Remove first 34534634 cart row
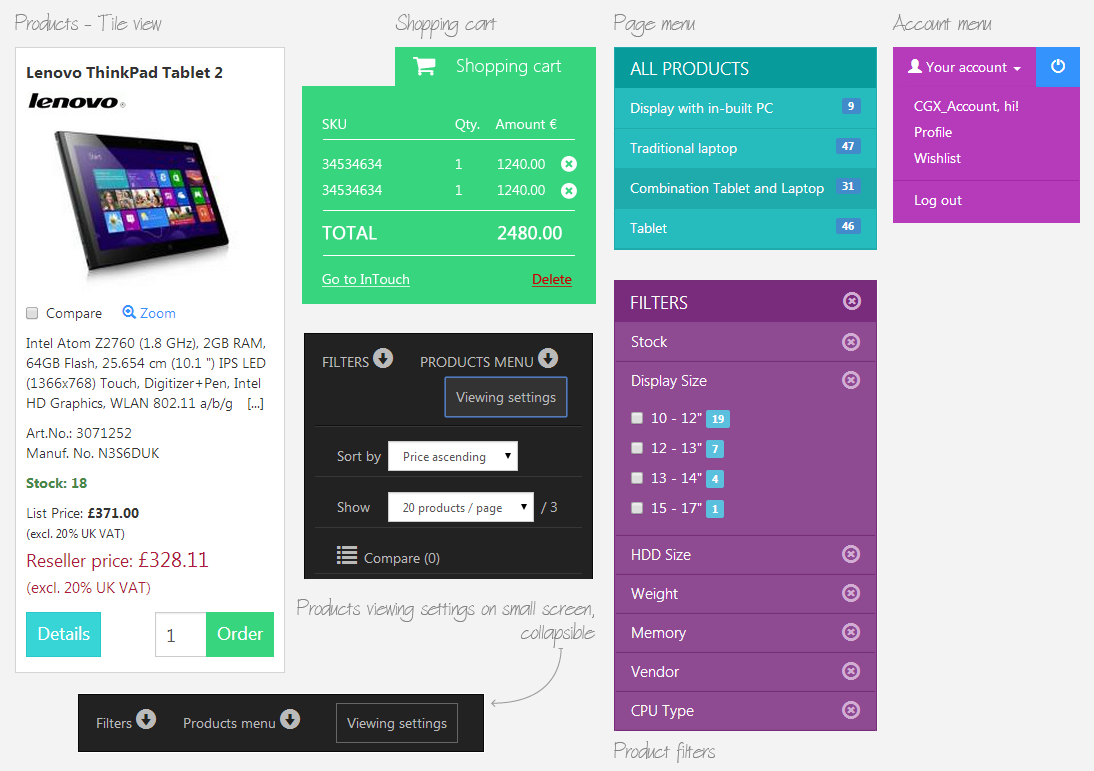 (x=569, y=164)
